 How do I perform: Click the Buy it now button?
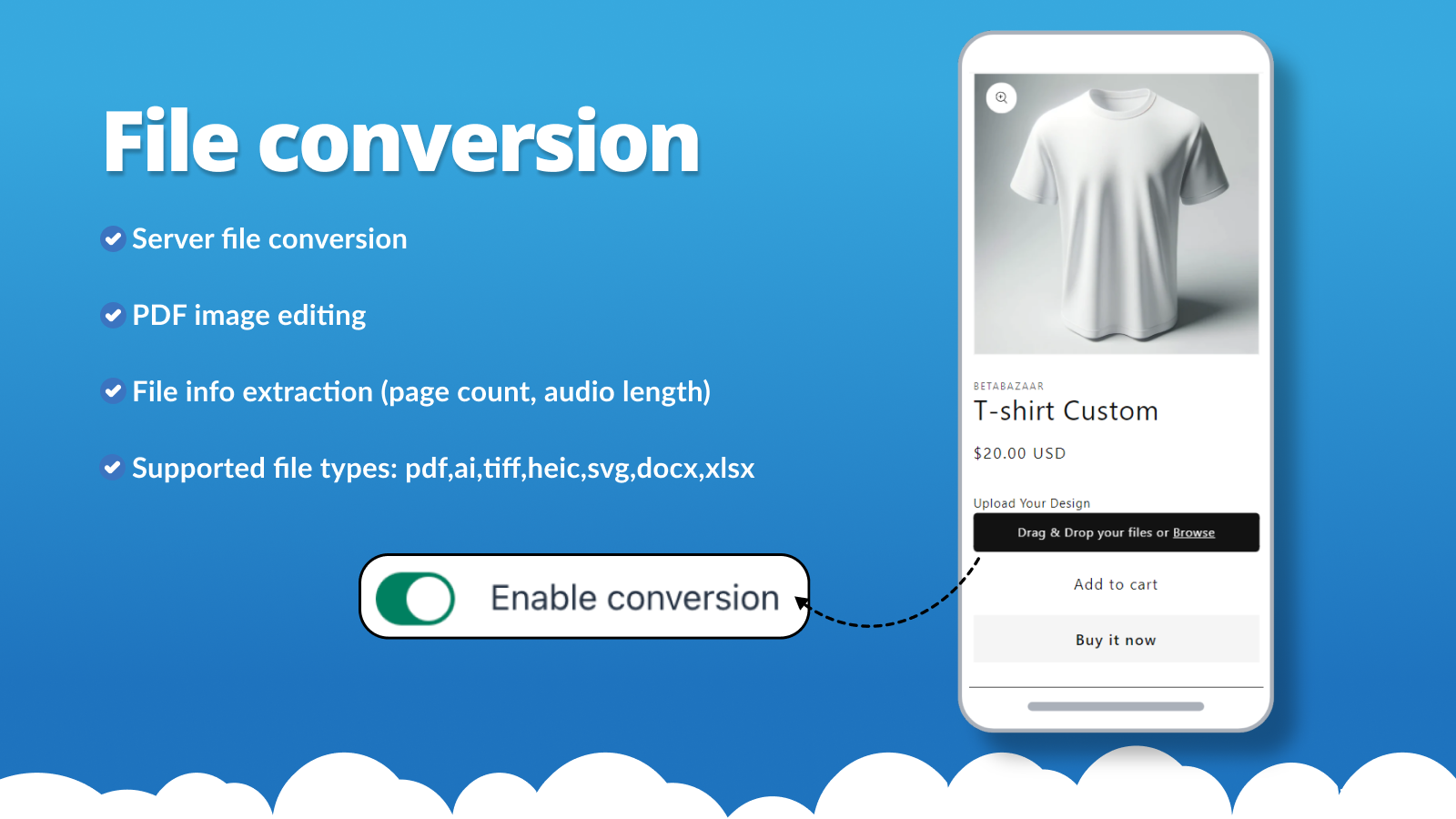click(1116, 640)
